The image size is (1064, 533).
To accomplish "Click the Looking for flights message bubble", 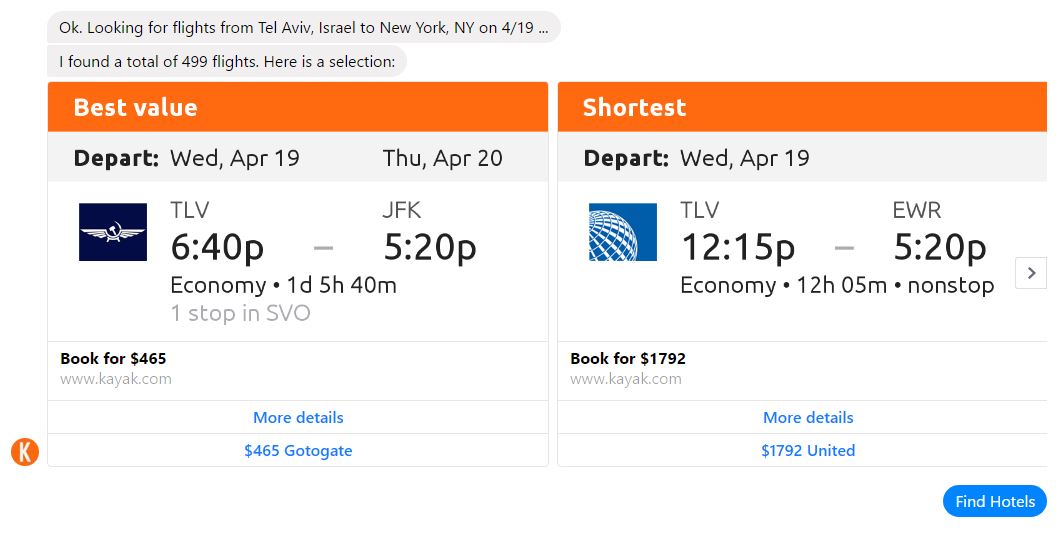I will click(x=303, y=28).
